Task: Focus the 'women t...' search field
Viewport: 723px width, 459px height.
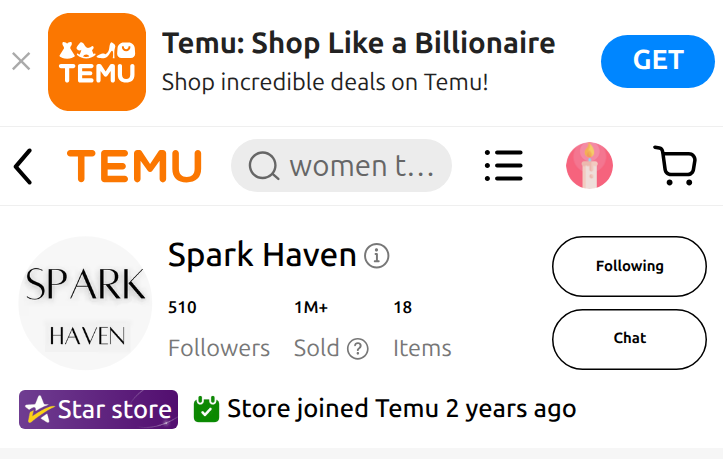Action: (341, 166)
